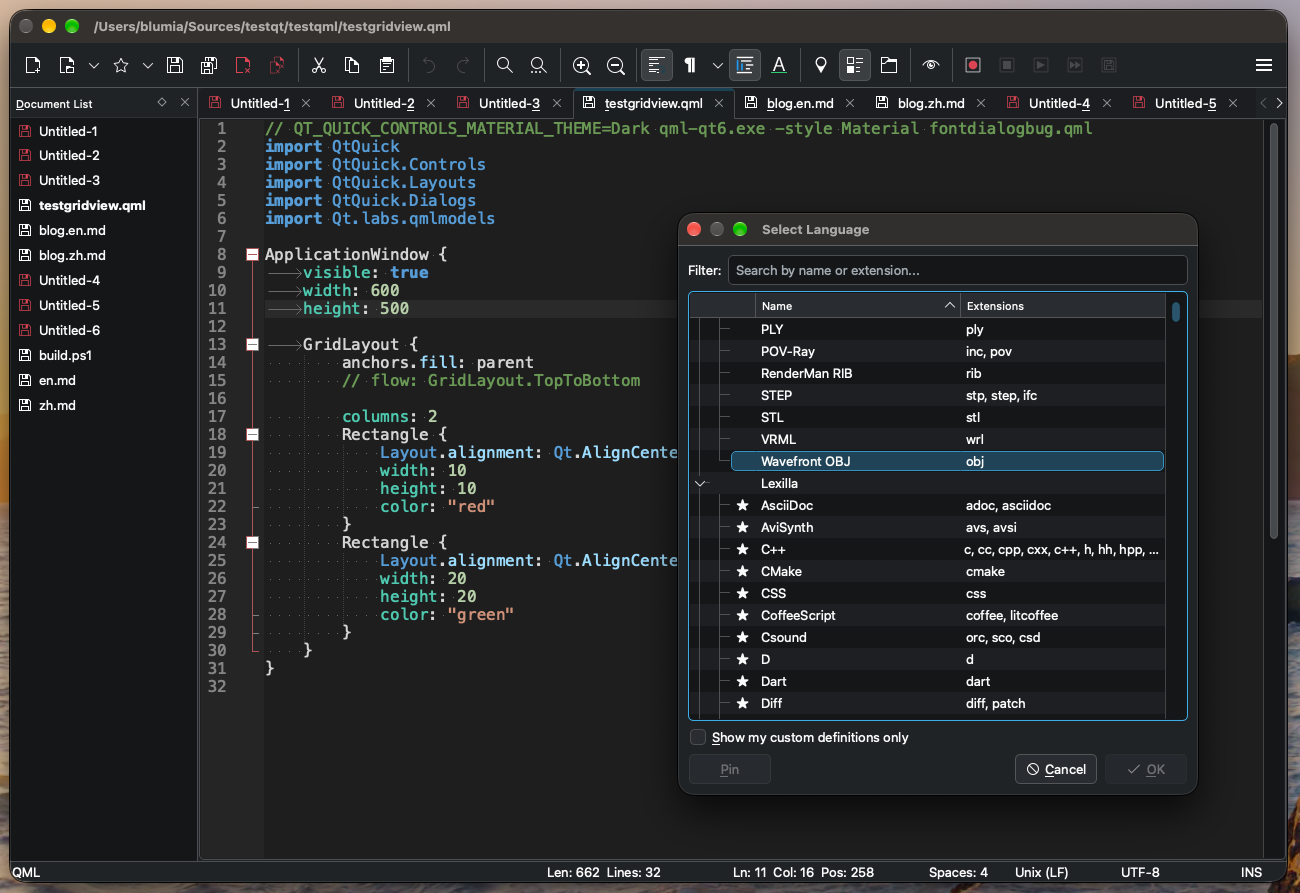Click the Save icon in the toolbar

click(x=175, y=65)
